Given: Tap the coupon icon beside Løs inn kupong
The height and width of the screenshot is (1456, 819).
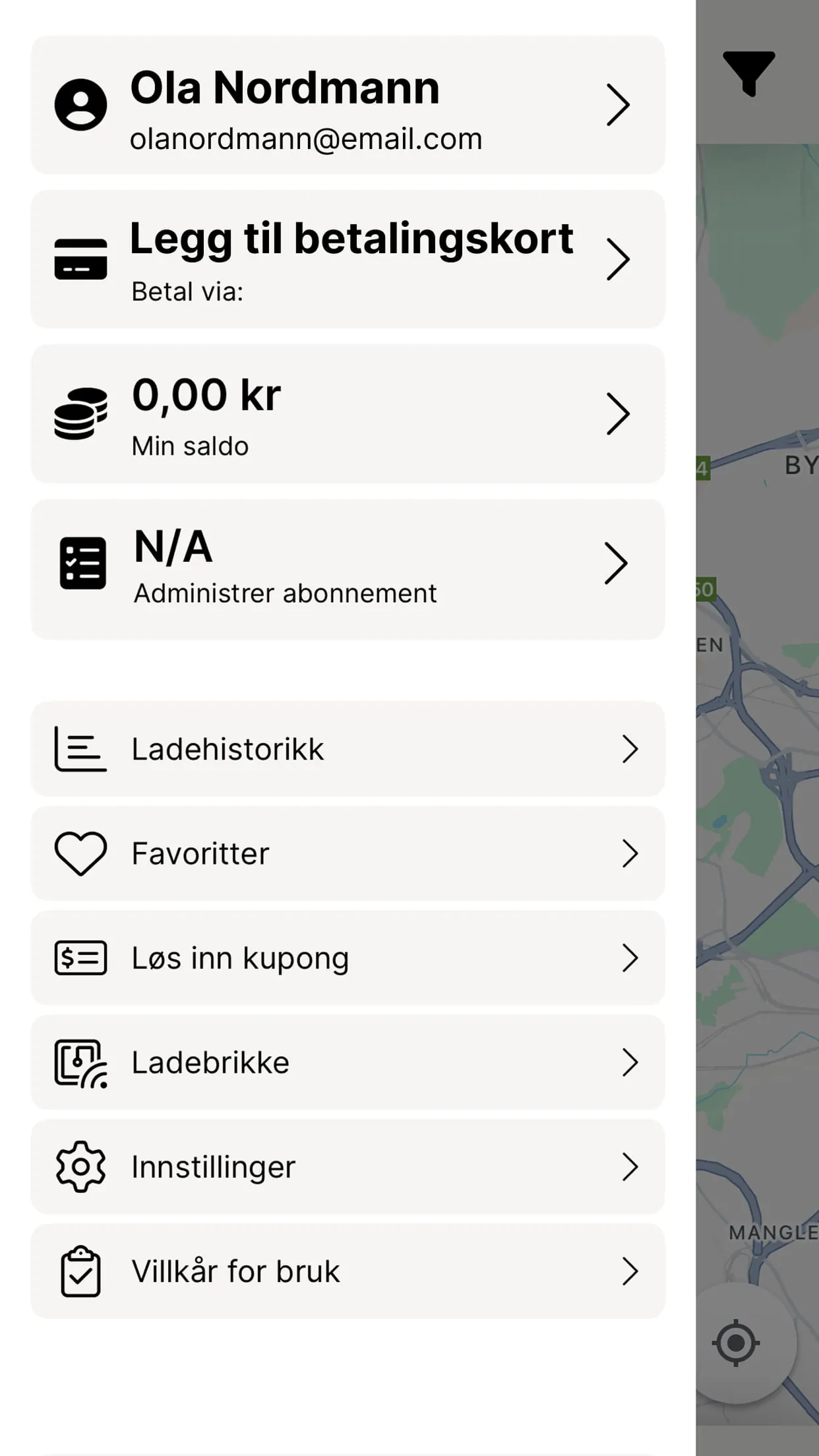Looking at the screenshot, I should click(x=80, y=958).
